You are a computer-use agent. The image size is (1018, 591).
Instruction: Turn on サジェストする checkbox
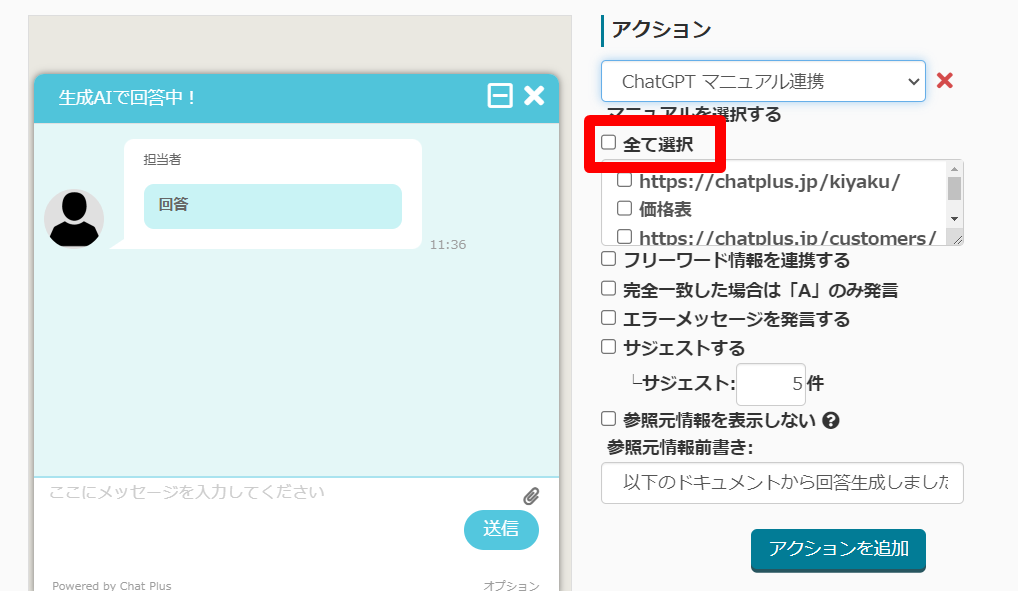pos(609,347)
